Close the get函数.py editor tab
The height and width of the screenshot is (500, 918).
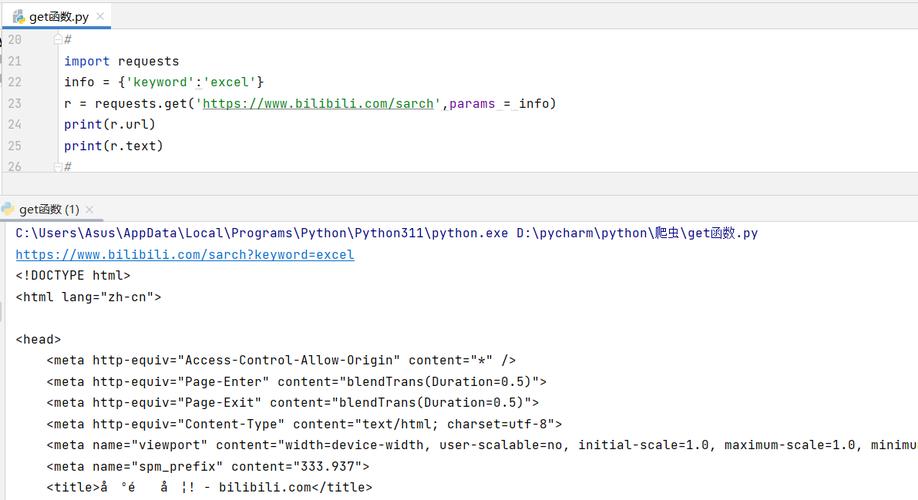click(101, 17)
